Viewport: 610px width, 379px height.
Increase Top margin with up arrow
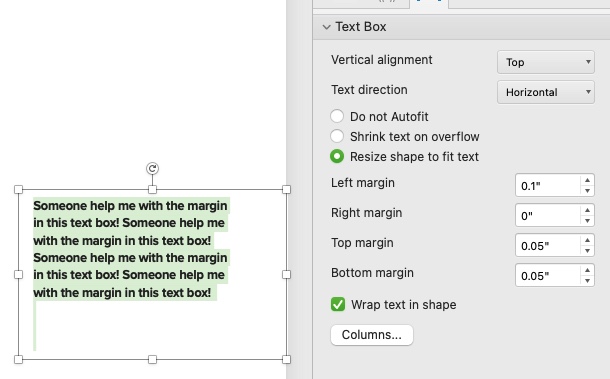[587, 240]
